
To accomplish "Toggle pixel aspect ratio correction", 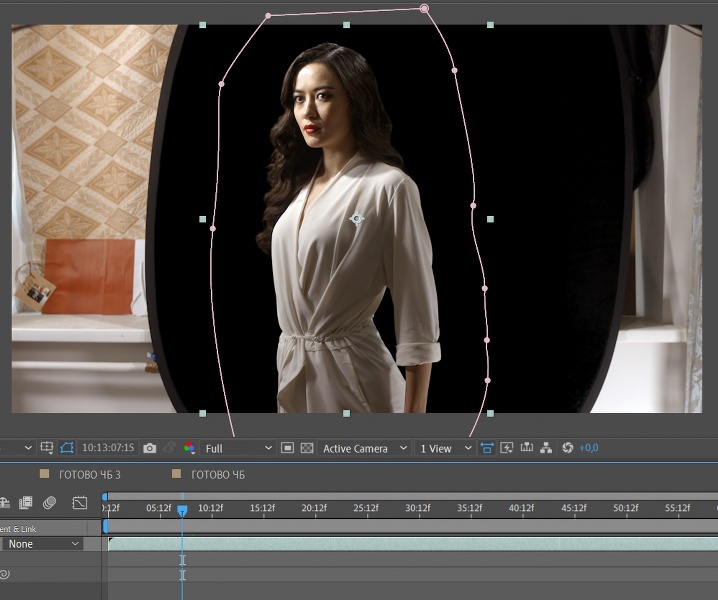I will pyautogui.click(x=487, y=448).
